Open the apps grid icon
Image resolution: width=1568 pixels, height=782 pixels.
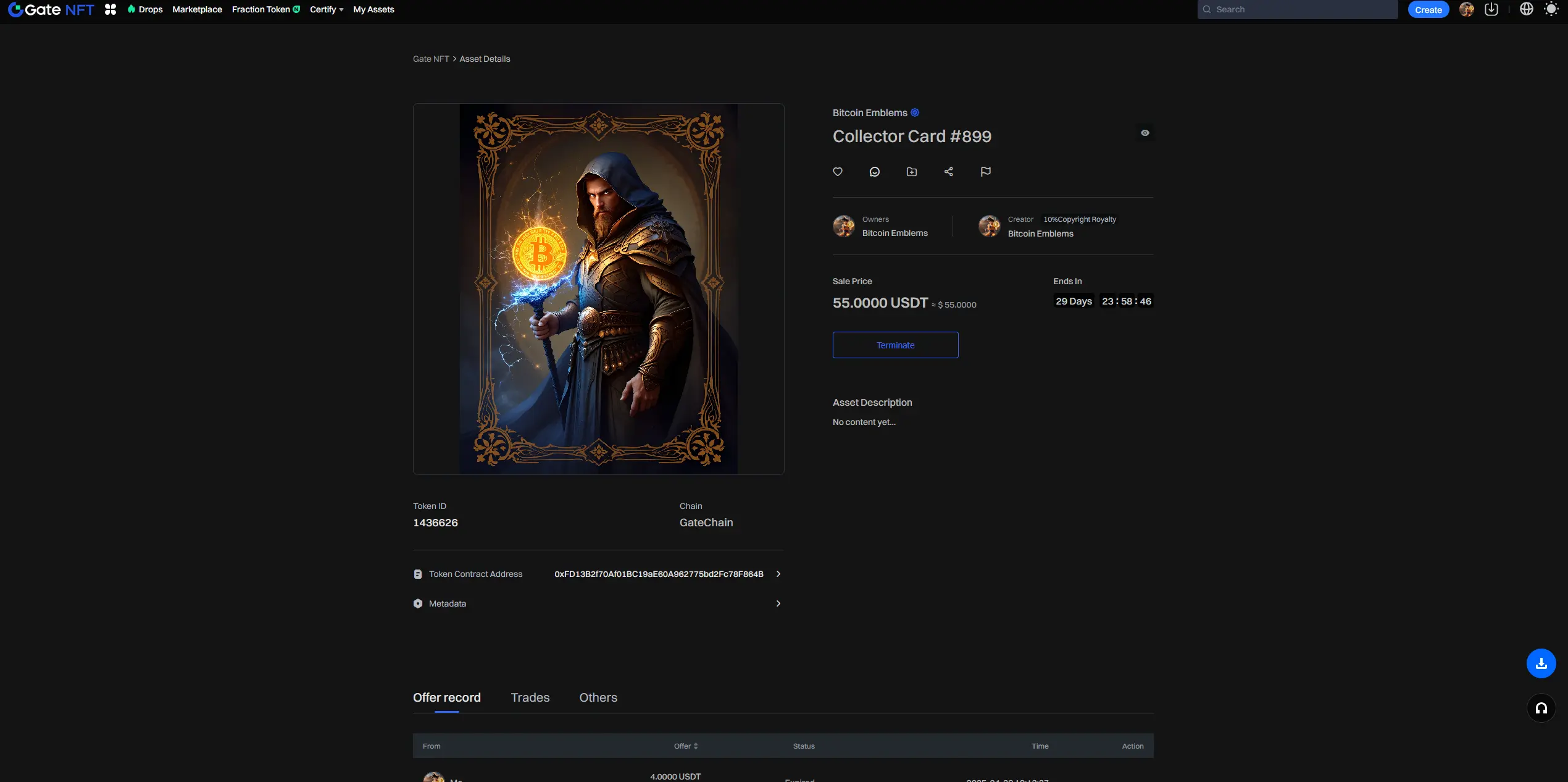(x=111, y=9)
